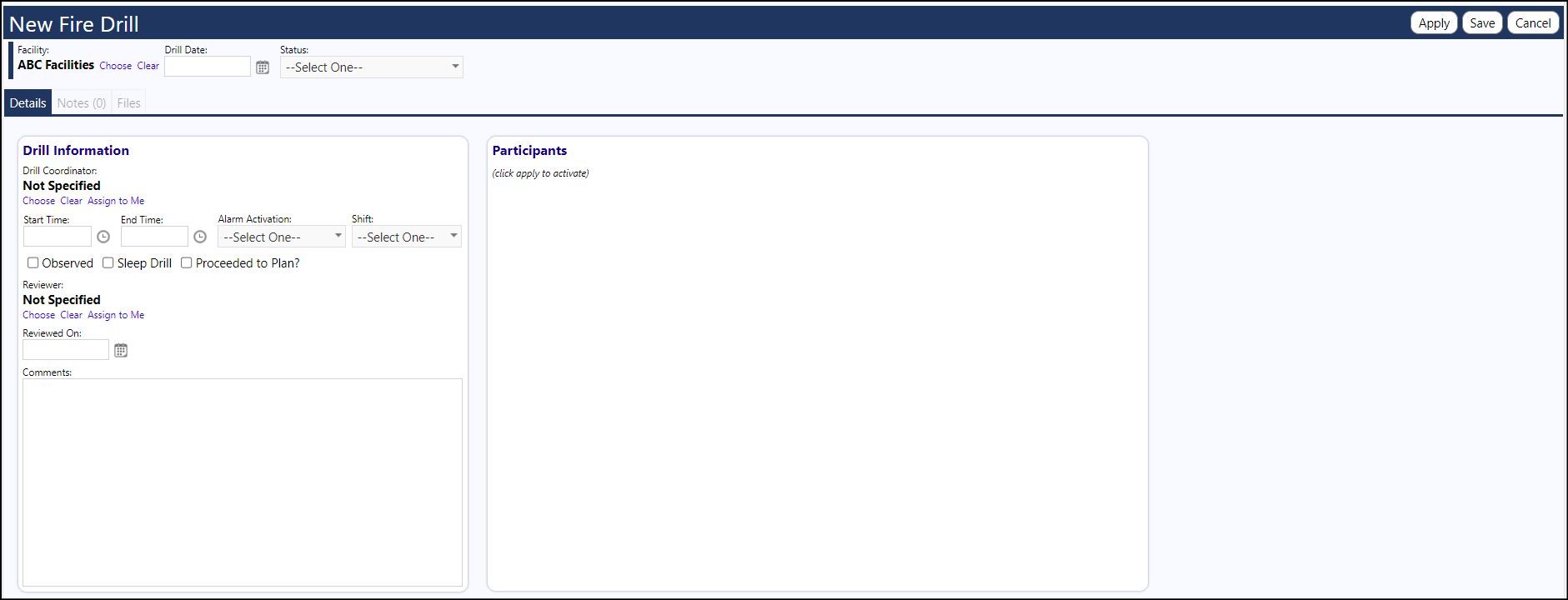Switch to the Files tab
This screenshot has height=600, width=1568.
tap(129, 103)
